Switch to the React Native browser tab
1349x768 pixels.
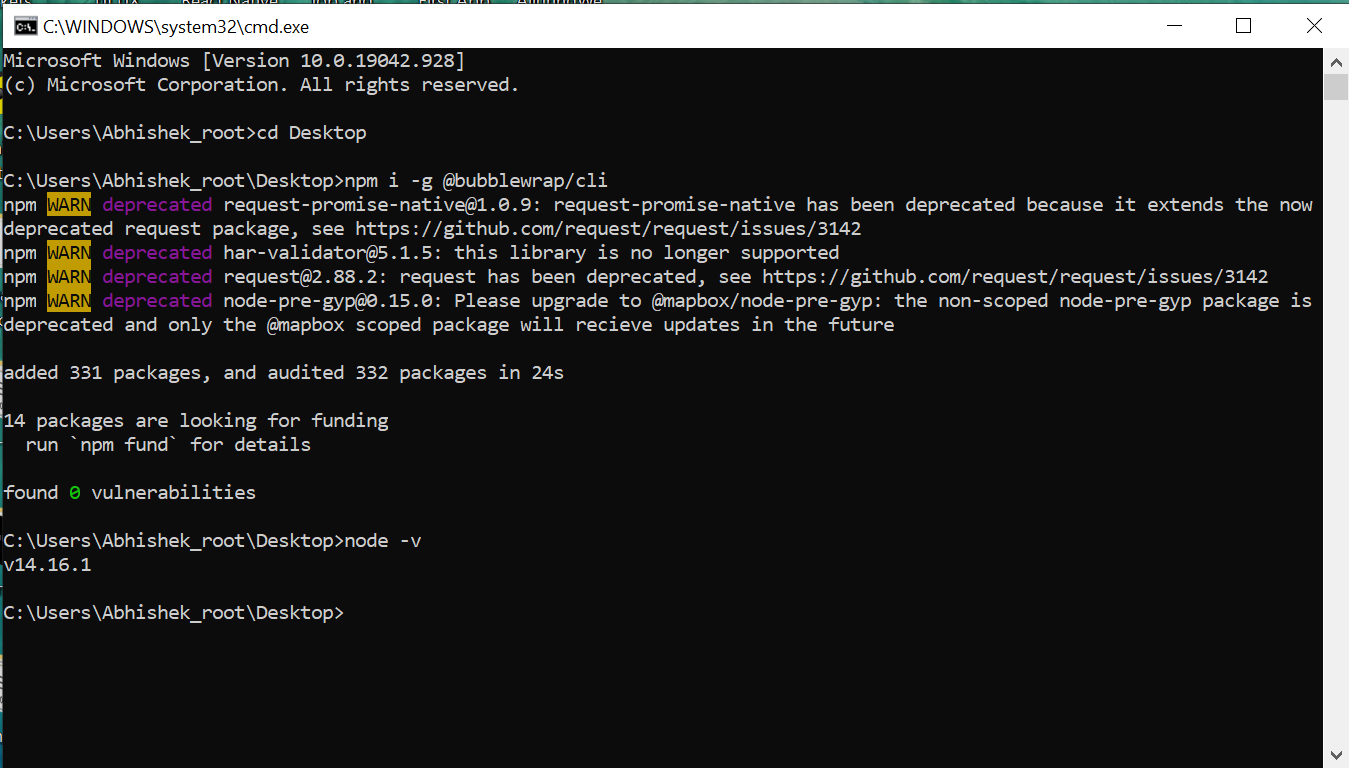click(x=228, y=4)
